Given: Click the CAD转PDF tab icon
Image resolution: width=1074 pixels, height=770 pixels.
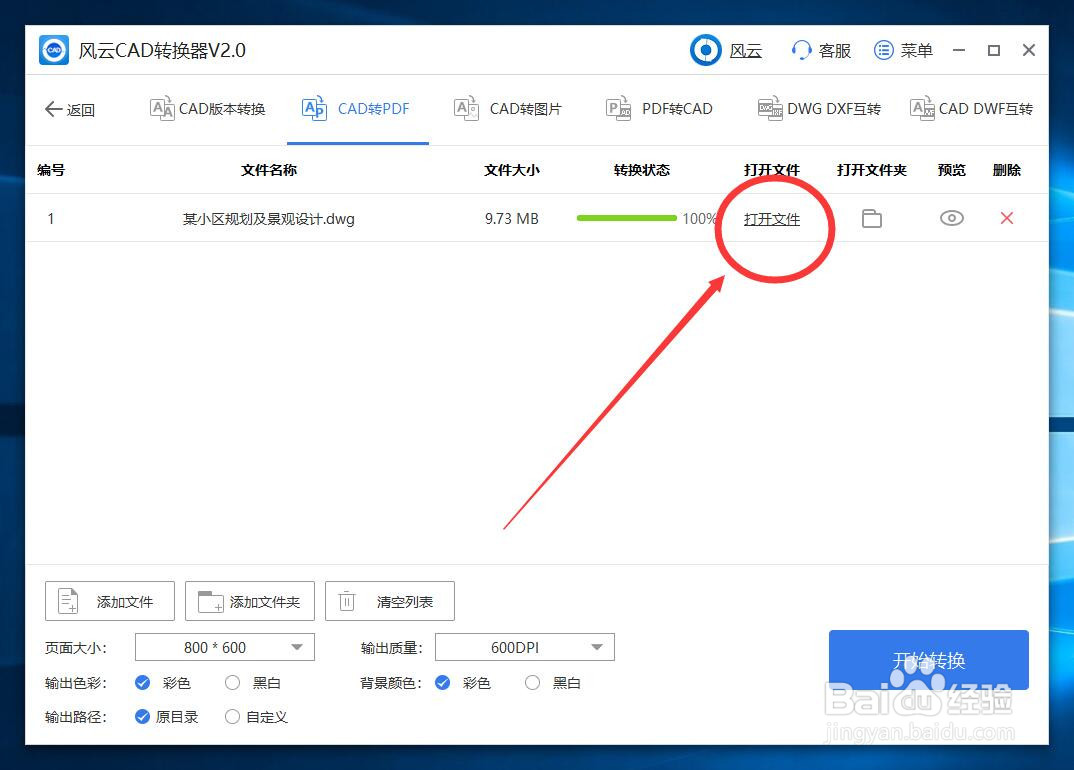Looking at the screenshot, I should (314, 108).
